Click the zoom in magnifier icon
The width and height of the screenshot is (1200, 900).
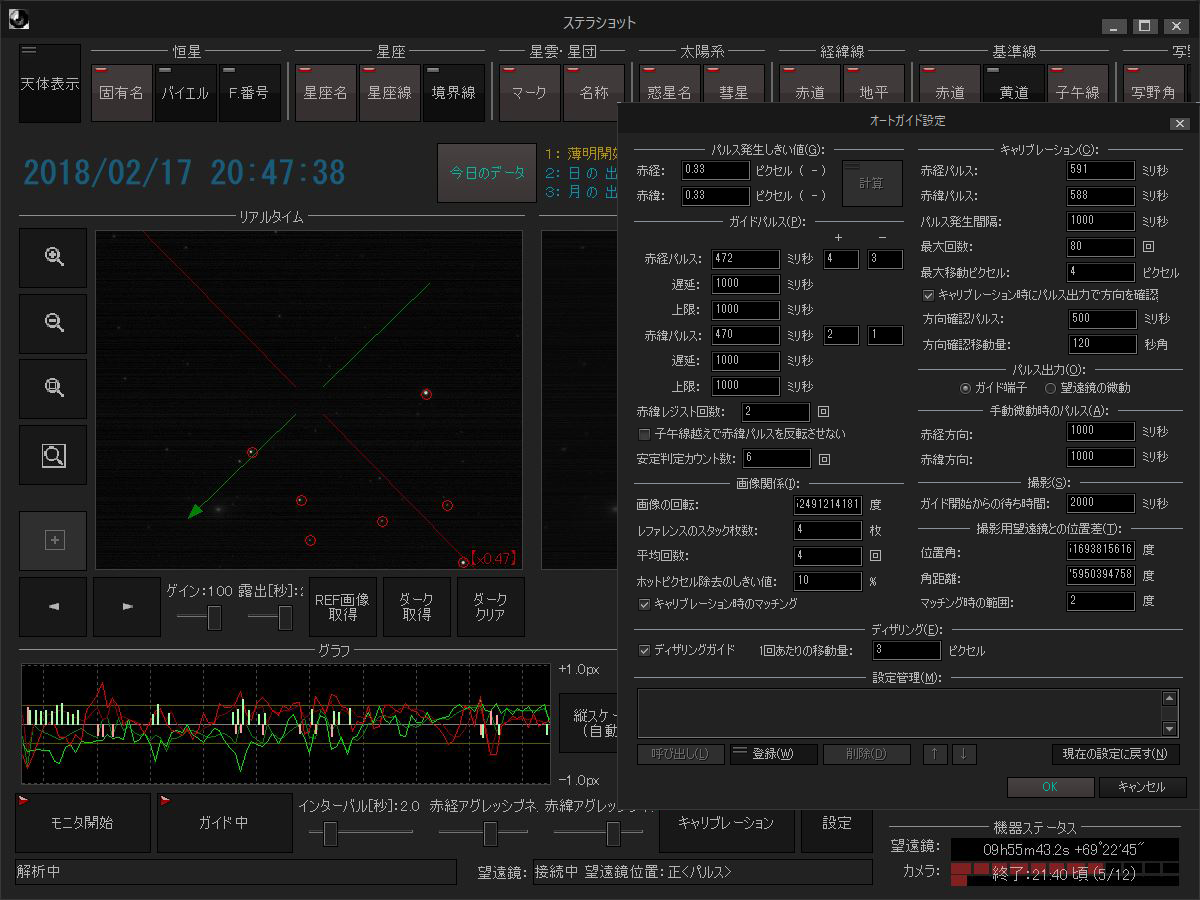pos(54,257)
